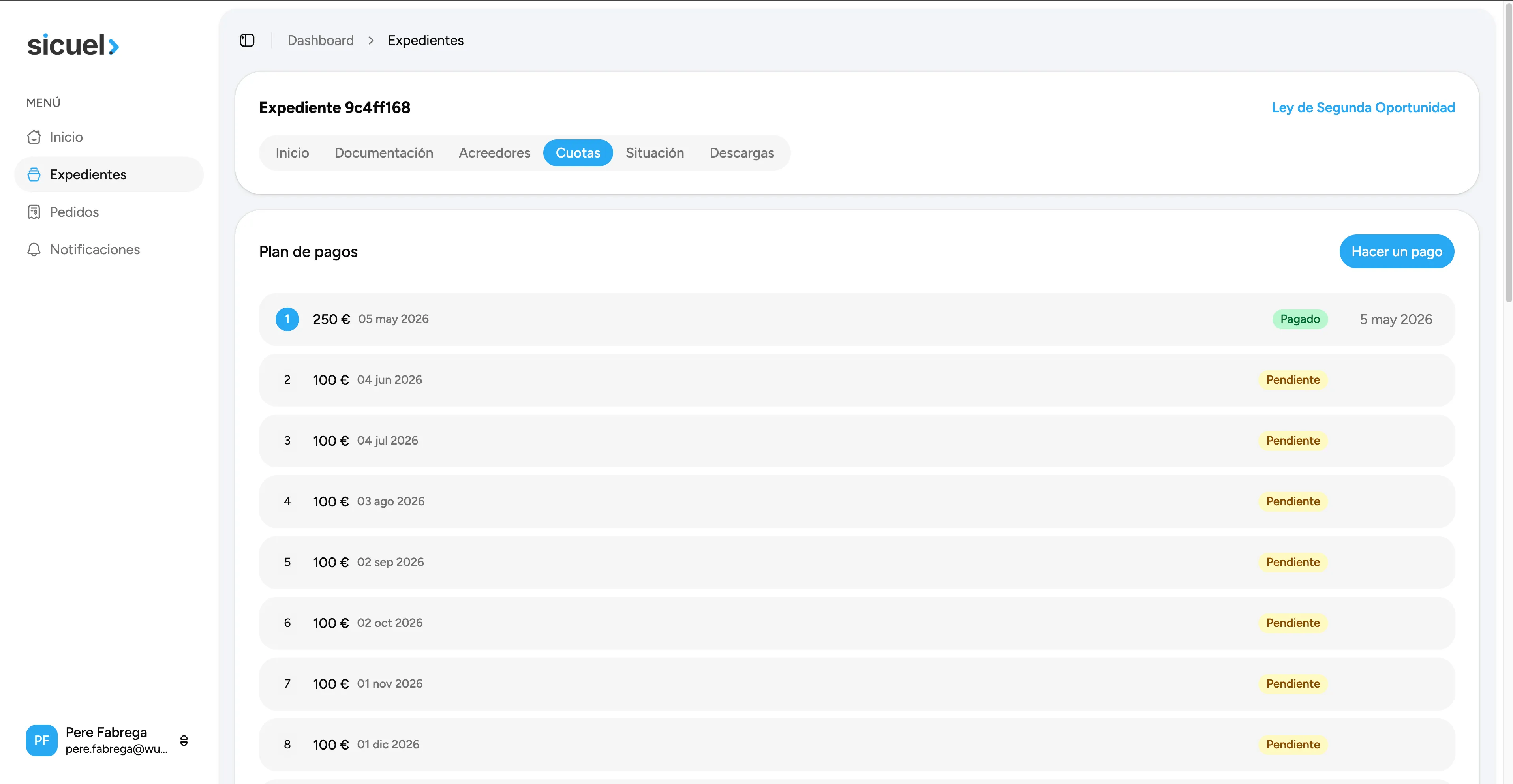Click the Plan de pagos heading
Viewport: 1513px width, 784px height.
[x=308, y=252]
